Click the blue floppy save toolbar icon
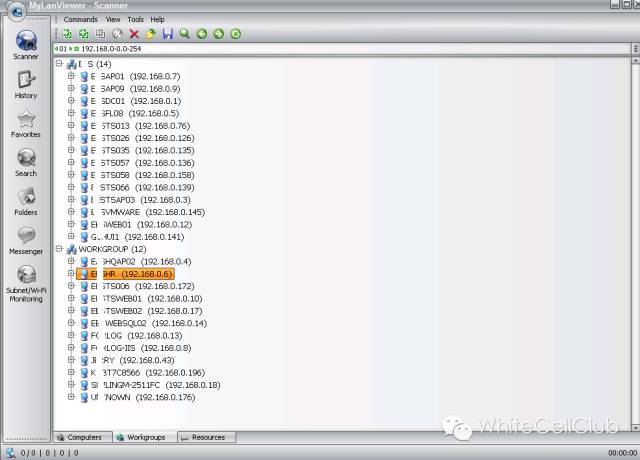Screen dimensions: 640x460 pyautogui.click(x=167, y=34)
